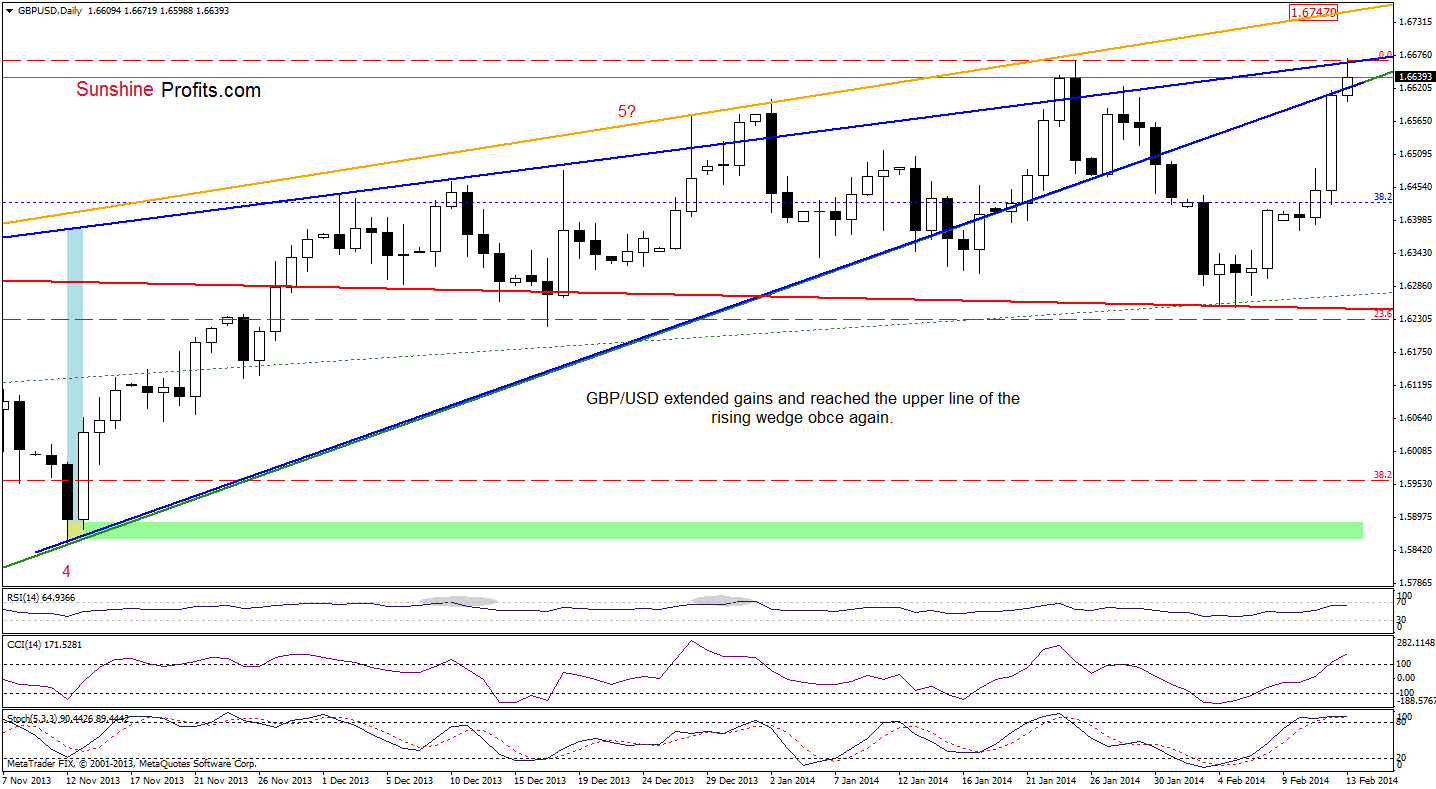The image size is (1436, 789).
Task: Click the 1.63985 price axis label
Action: pyautogui.click(x=1415, y=220)
